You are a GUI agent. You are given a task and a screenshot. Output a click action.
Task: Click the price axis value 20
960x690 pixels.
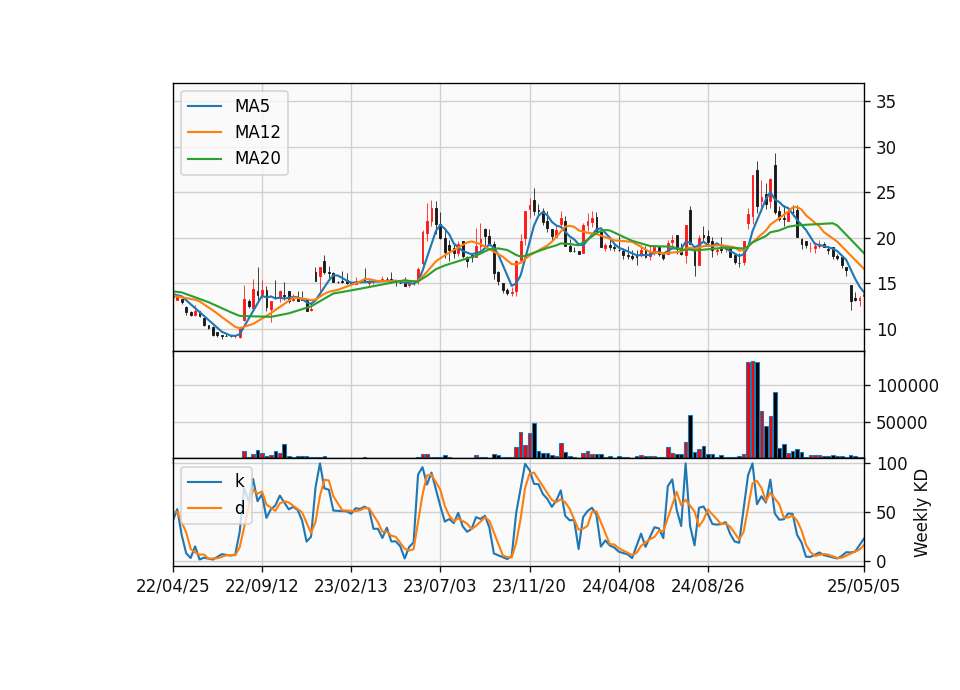click(885, 239)
